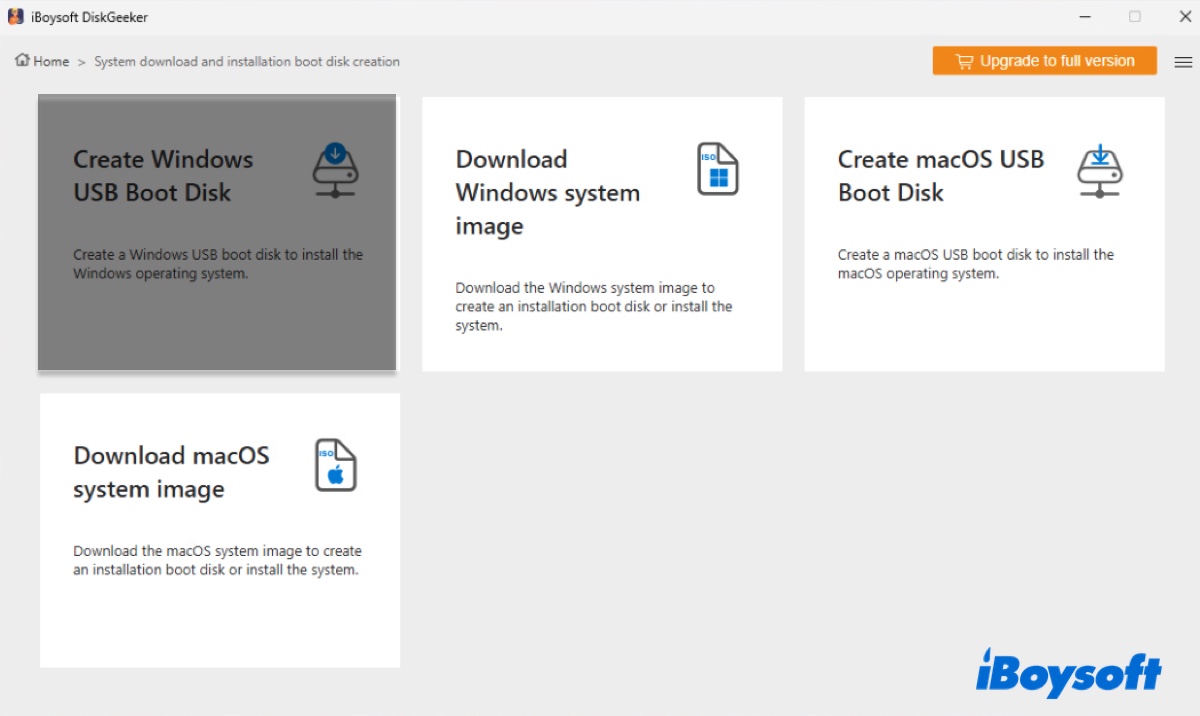Click the boot disk creation breadcrumb label
1200x716 pixels.
click(x=246, y=61)
